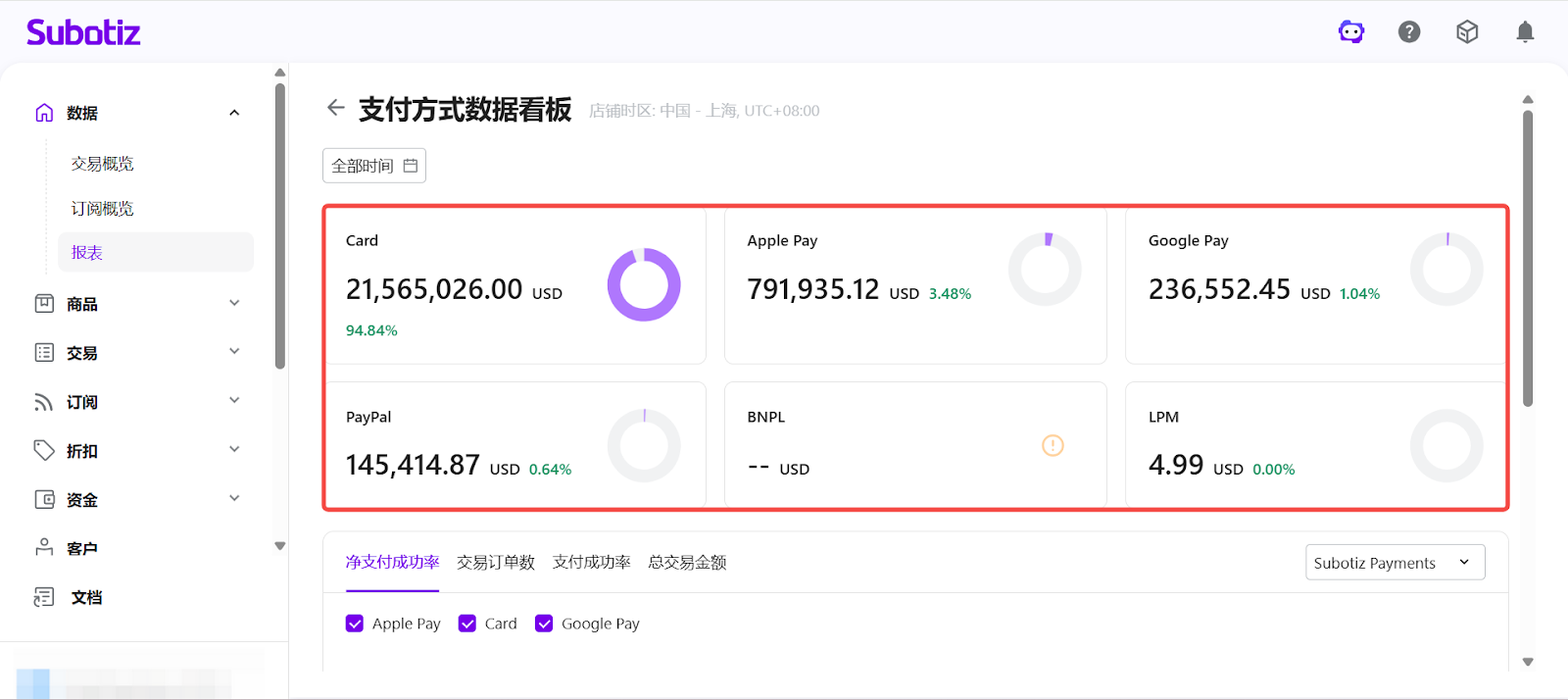Toggle the Card checkbox
The image size is (1568, 700).
pyautogui.click(x=467, y=624)
